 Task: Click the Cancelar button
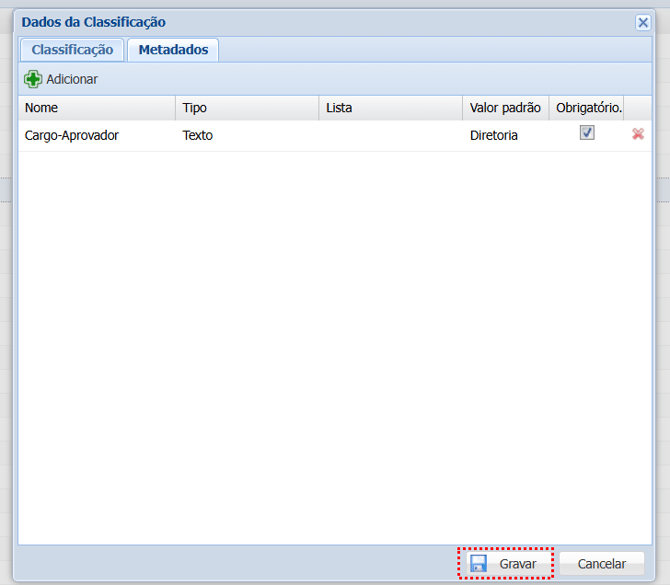pyautogui.click(x=601, y=564)
